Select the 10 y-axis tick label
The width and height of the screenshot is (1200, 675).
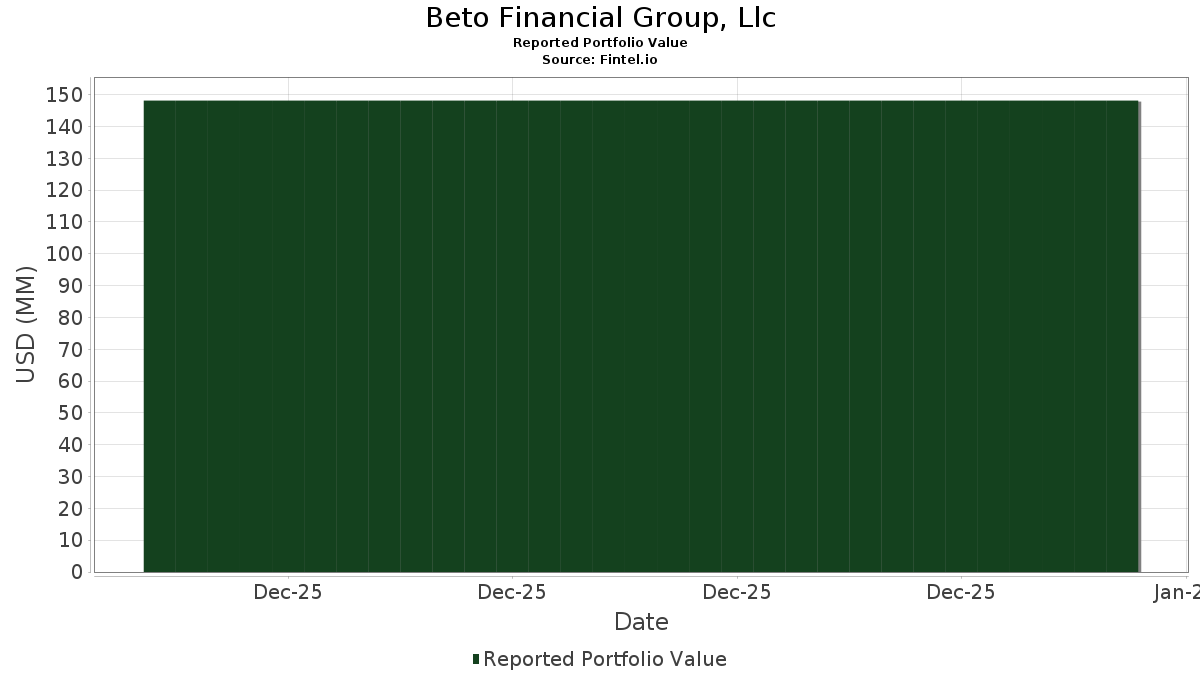tap(70, 541)
